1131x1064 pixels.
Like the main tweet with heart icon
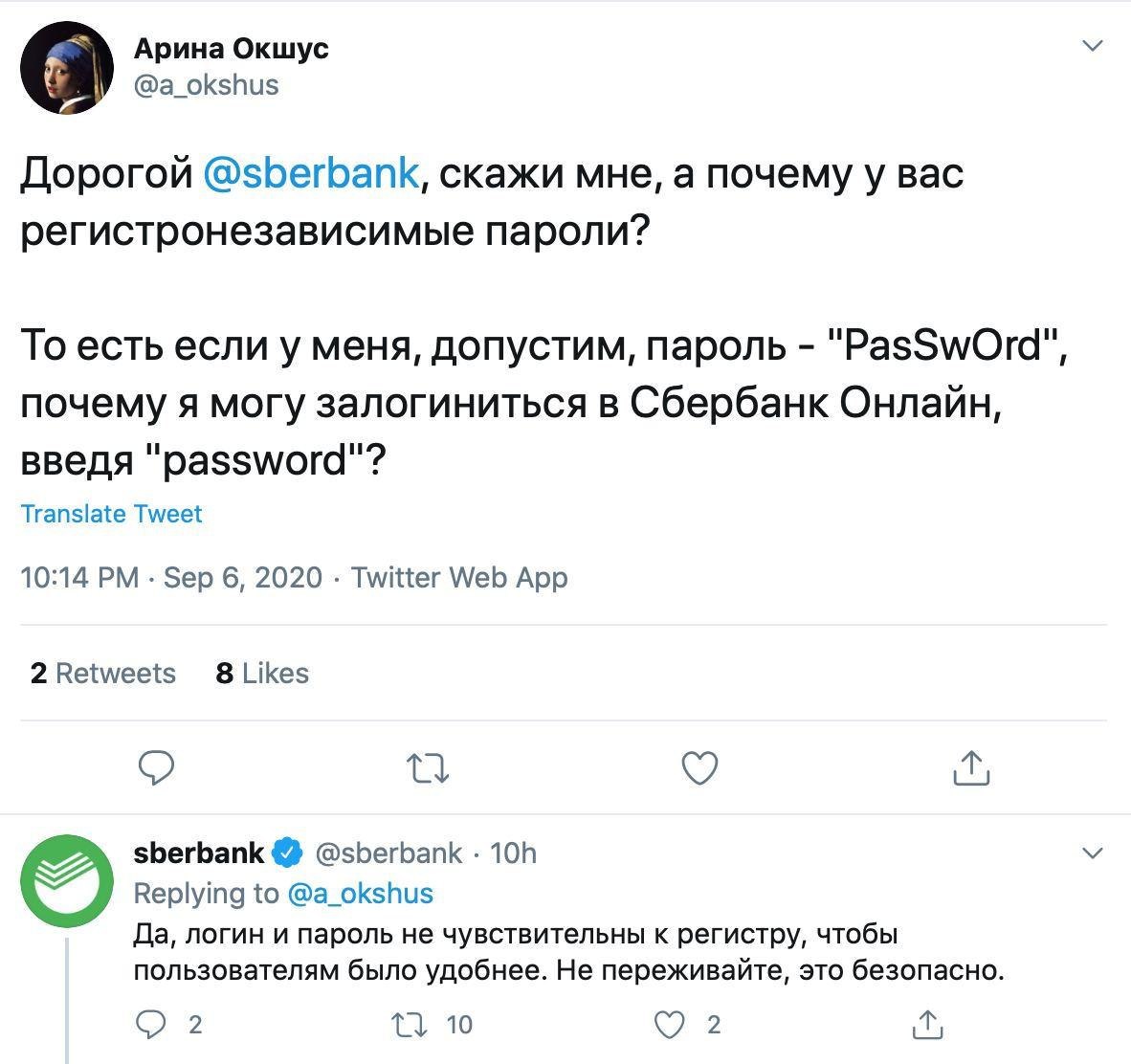[699, 767]
